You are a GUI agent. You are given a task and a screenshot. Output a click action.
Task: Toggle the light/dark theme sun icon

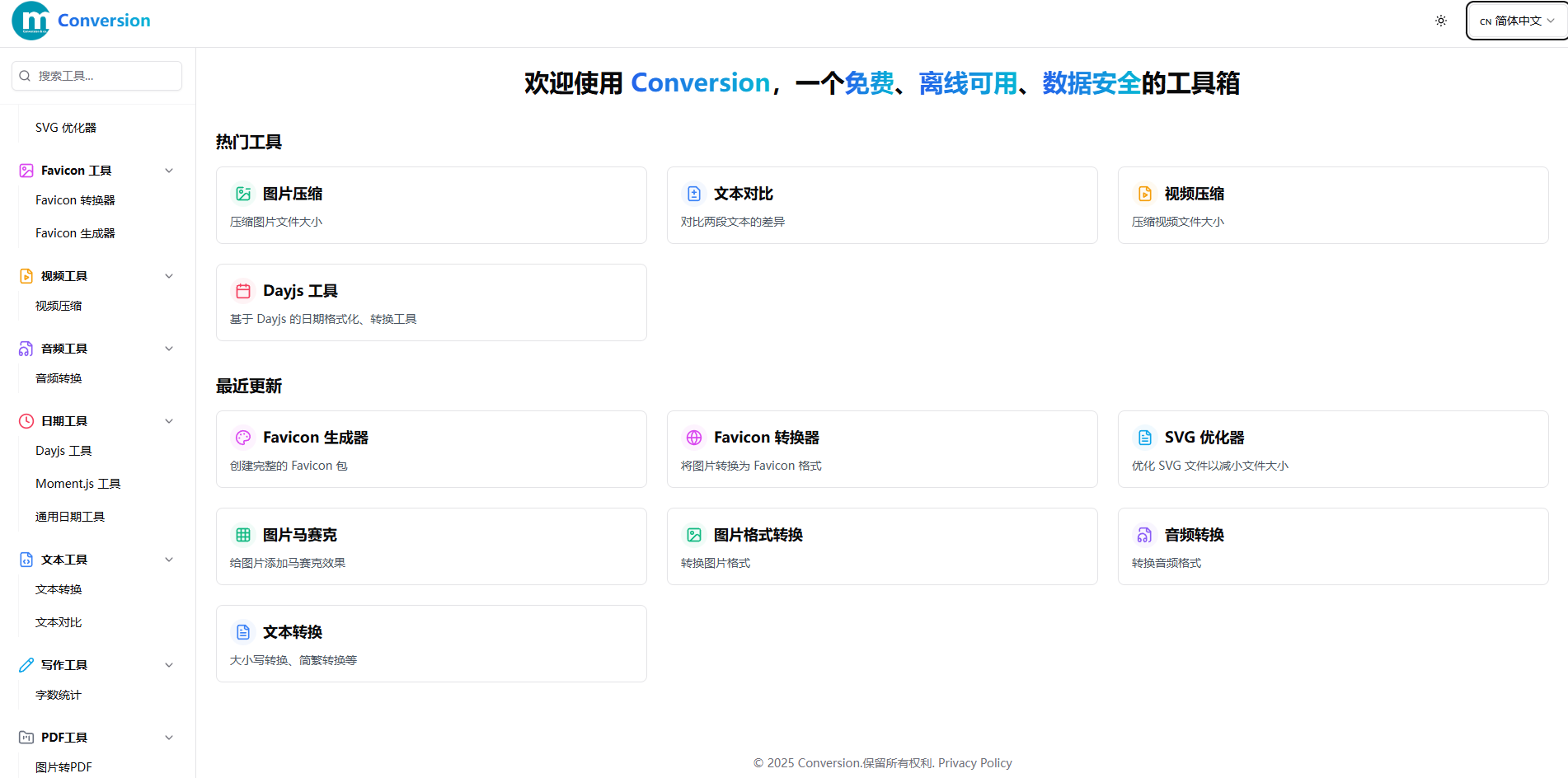pyautogui.click(x=1440, y=21)
